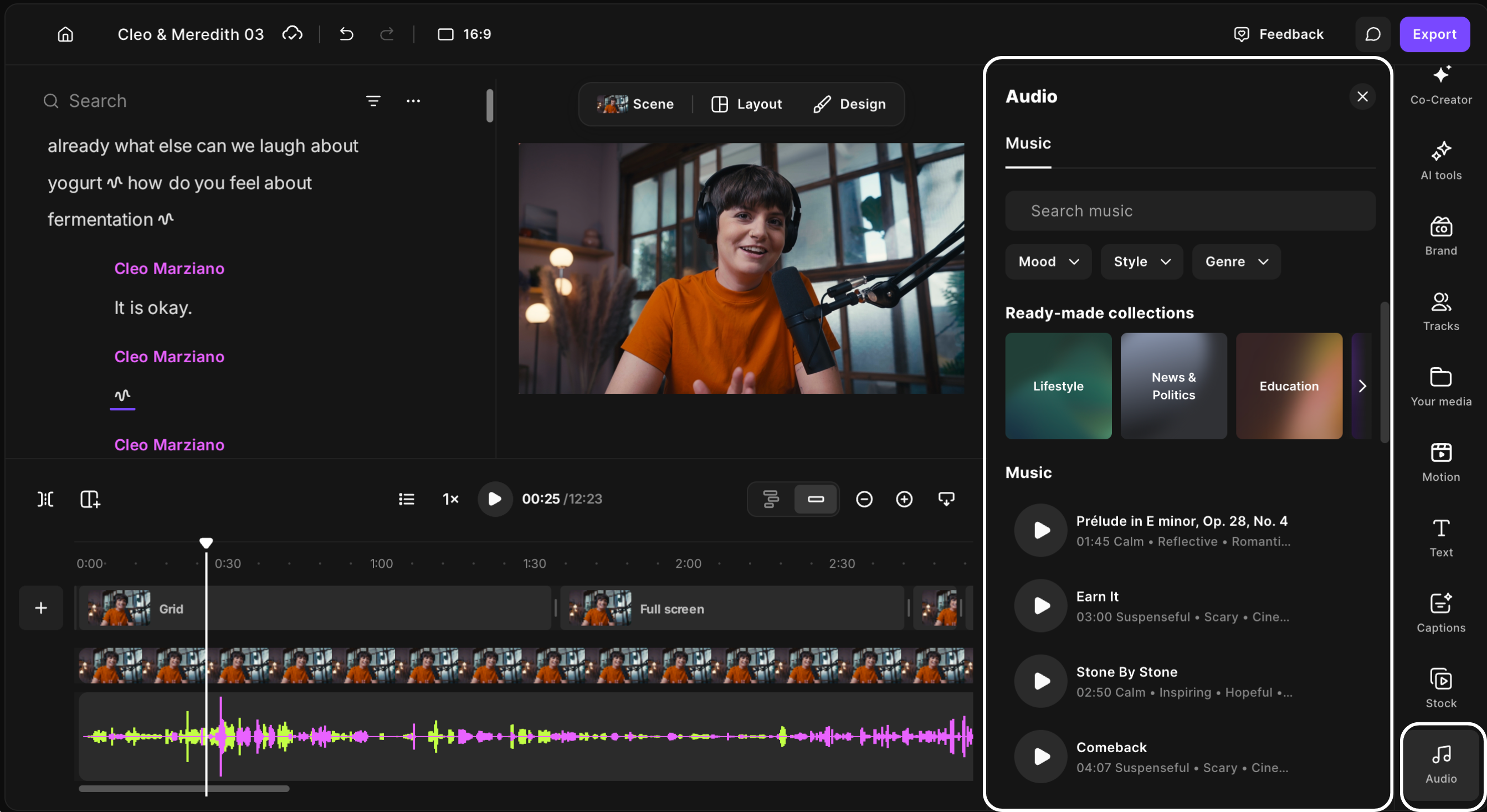Zoom out the timeline
This screenshot has height=812, width=1487.
pyautogui.click(x=864, y=499)
